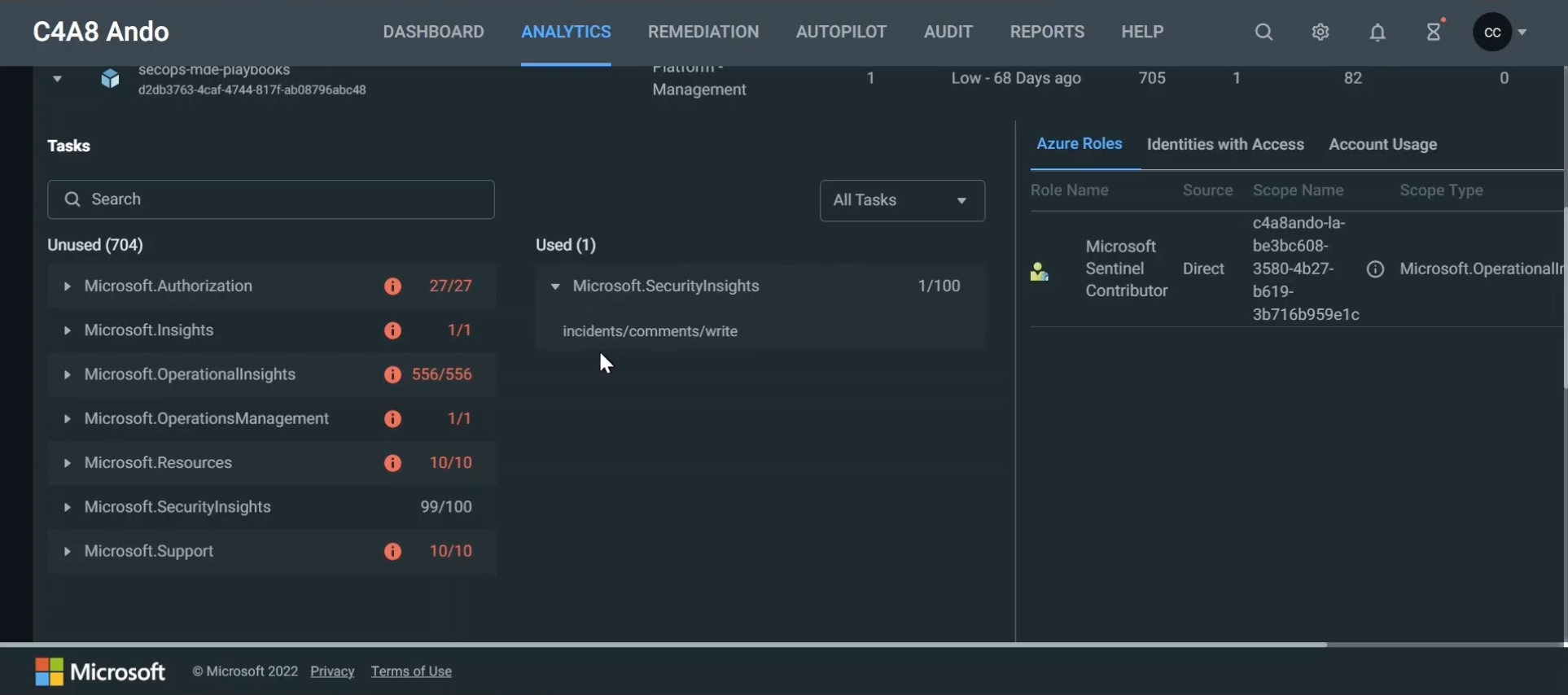Screen dimensions: 1568x695
Task: Click in the Tasks search field
Action: click(x=271, y=199)
